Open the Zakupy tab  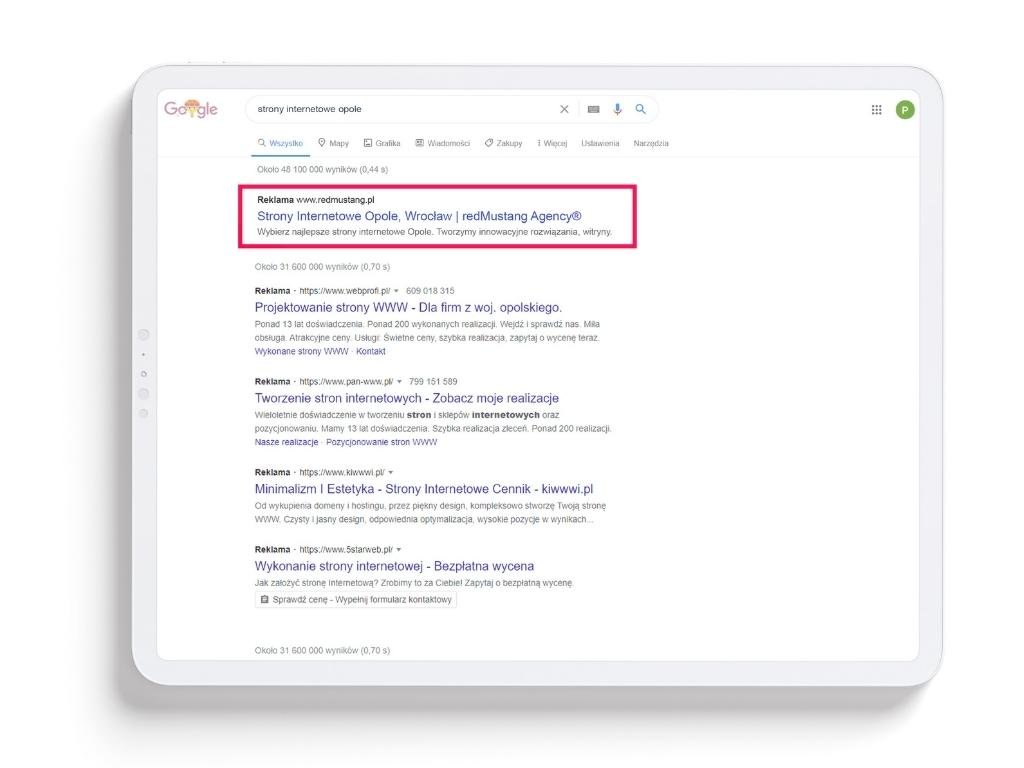pyautogui.click(x=504, y=143)
